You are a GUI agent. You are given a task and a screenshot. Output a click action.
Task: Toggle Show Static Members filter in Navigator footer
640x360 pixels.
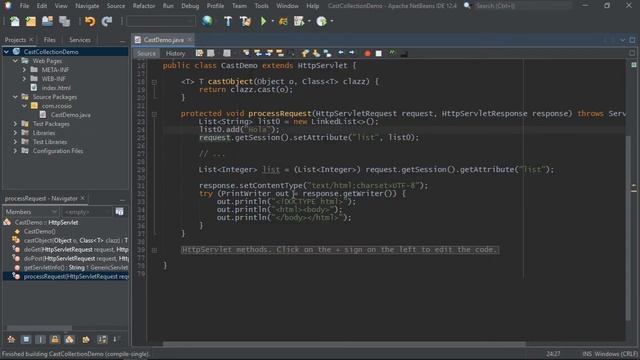coord(40,339)
